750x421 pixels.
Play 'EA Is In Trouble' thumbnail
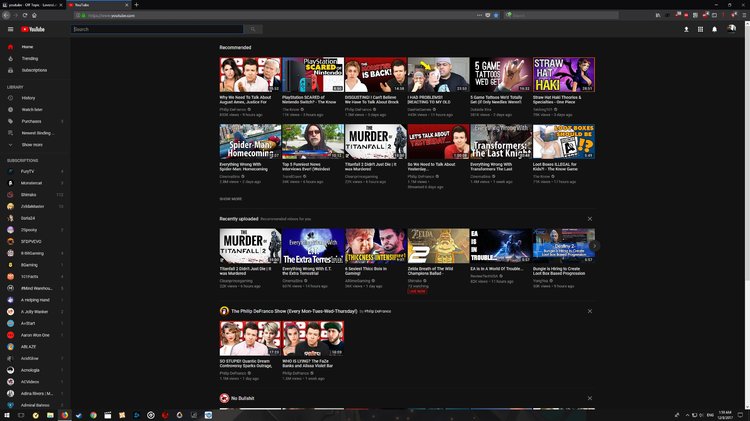(501, 246)
